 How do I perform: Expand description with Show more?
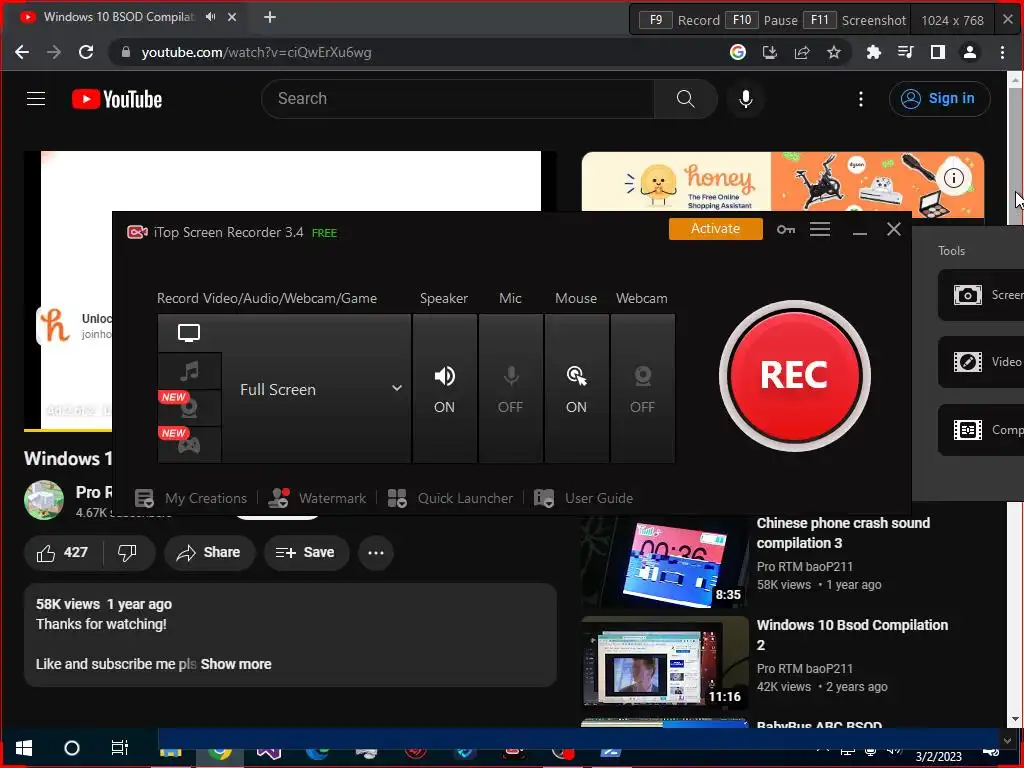tap(236, 664)
